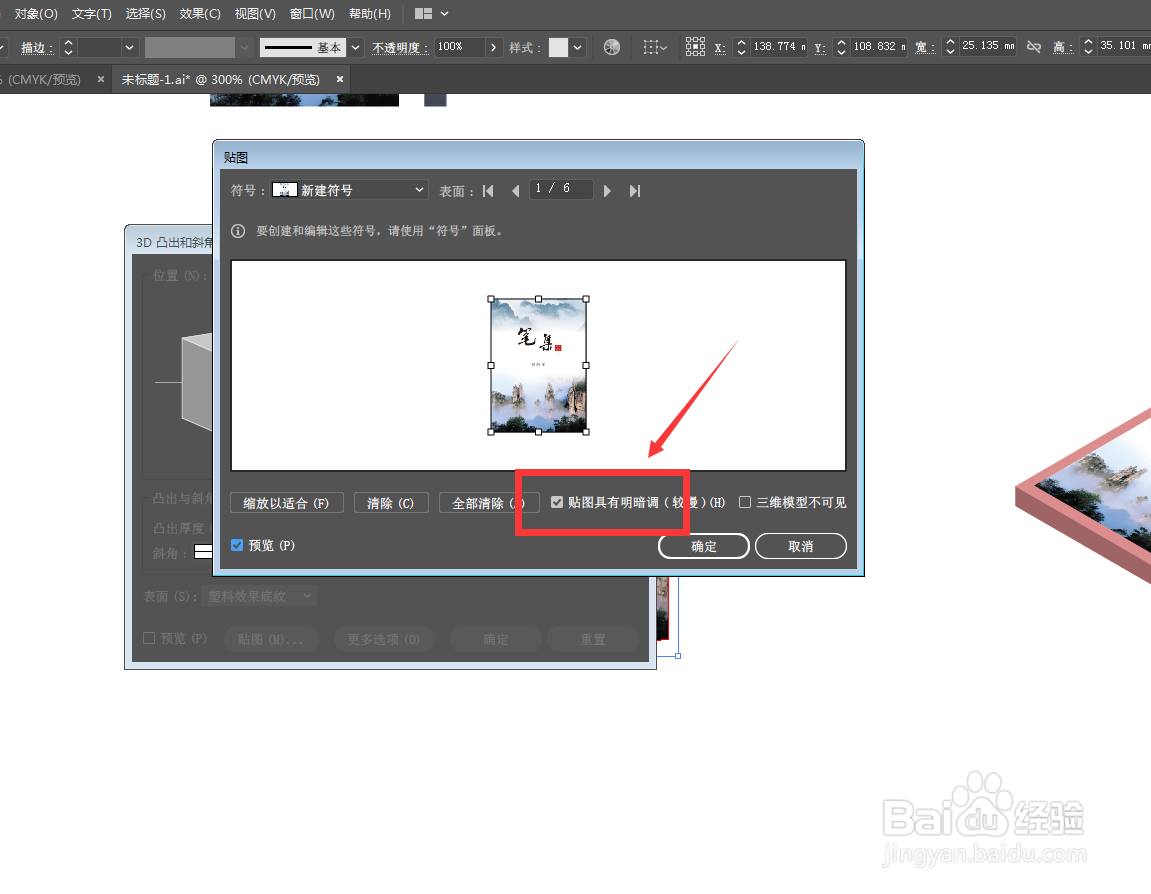This screenshot has width=1151, height=894.
Task: Click 确定 in the 3D dialog
Action: (x=495, y=639)
